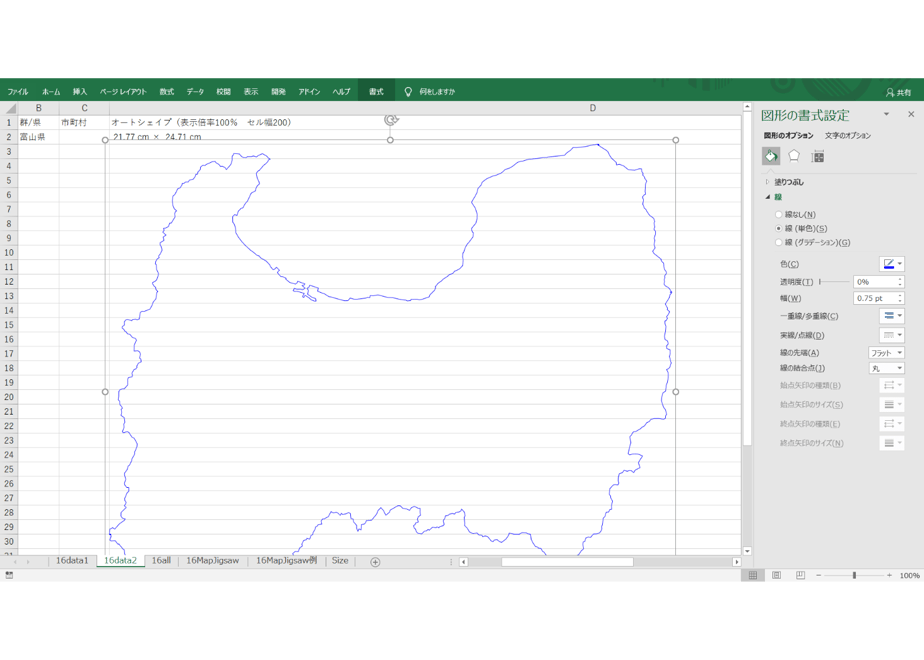The height and width of the screenshot is (660, 924).
Task: Select the 線 (グラデーション)(G) radio button
Action: coord(778,242)
